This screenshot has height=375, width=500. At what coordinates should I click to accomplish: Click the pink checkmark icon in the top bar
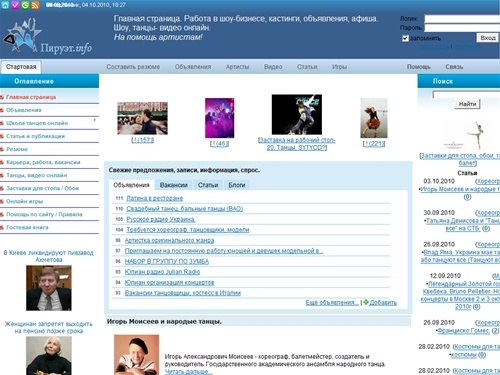[15, 5]
